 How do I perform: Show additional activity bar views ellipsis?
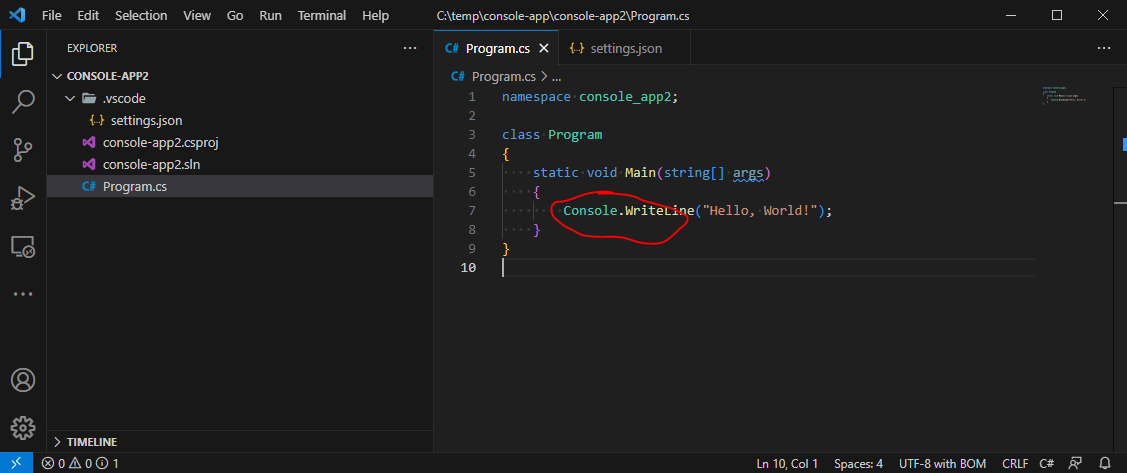pos(23,294)
